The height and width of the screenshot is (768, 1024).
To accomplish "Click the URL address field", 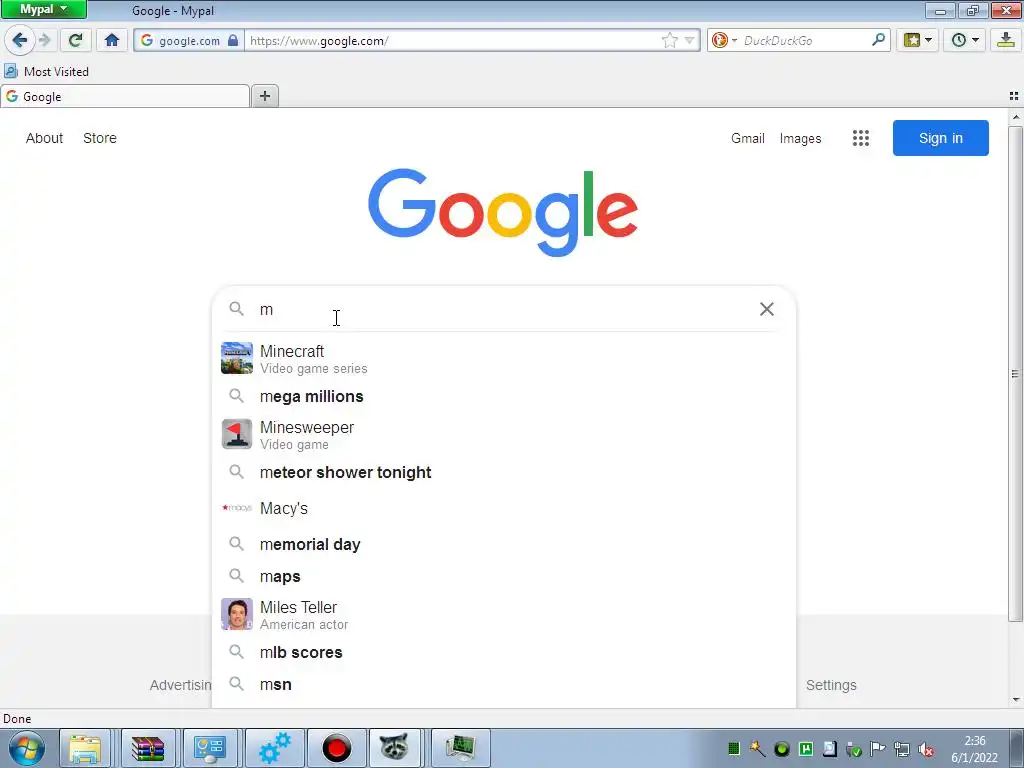I will tap(454, 40).
